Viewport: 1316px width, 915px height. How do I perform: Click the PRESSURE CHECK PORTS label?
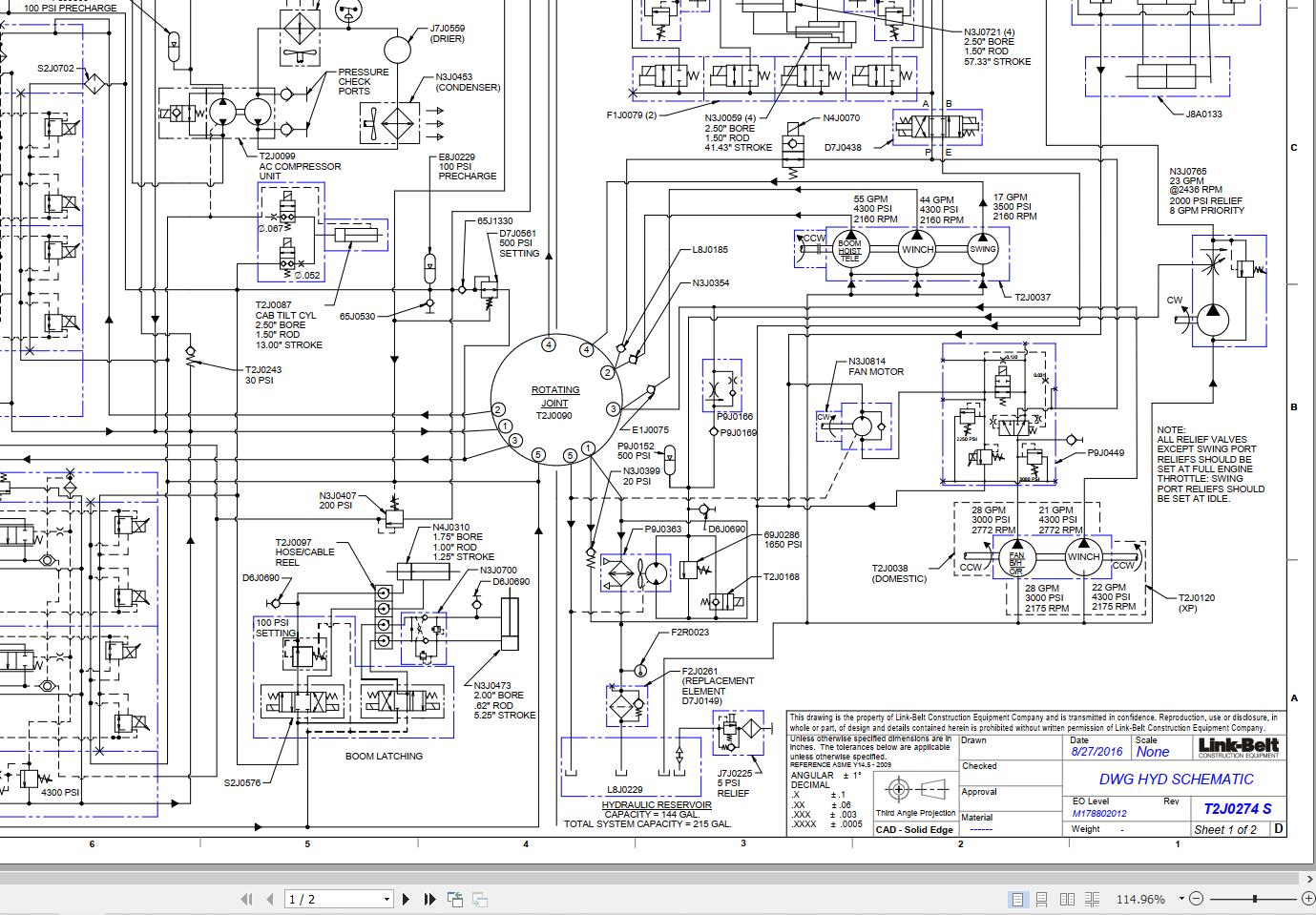click(364, 81)
